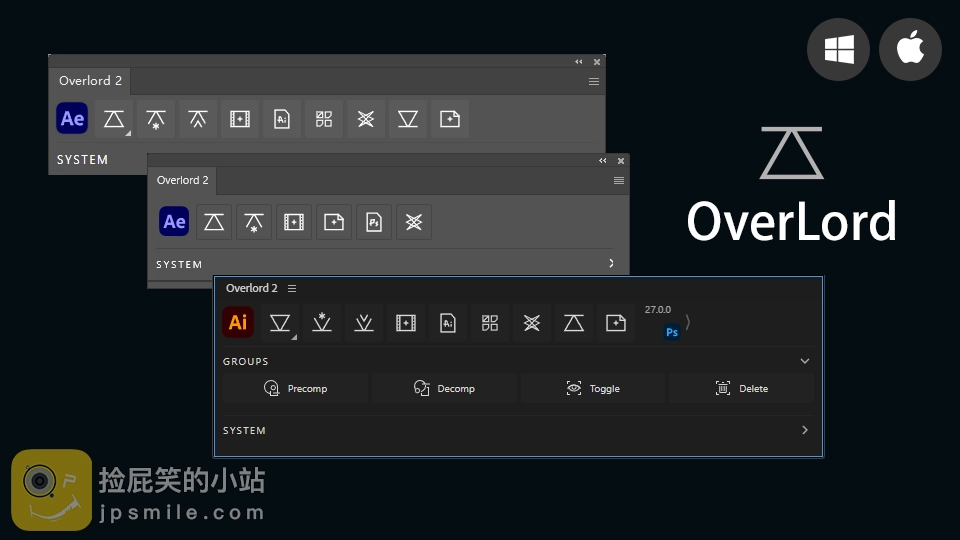This screenshot has width=960, height=540.
Task: Open the hamburger menu of the top panel
Action: coord(594,81)
